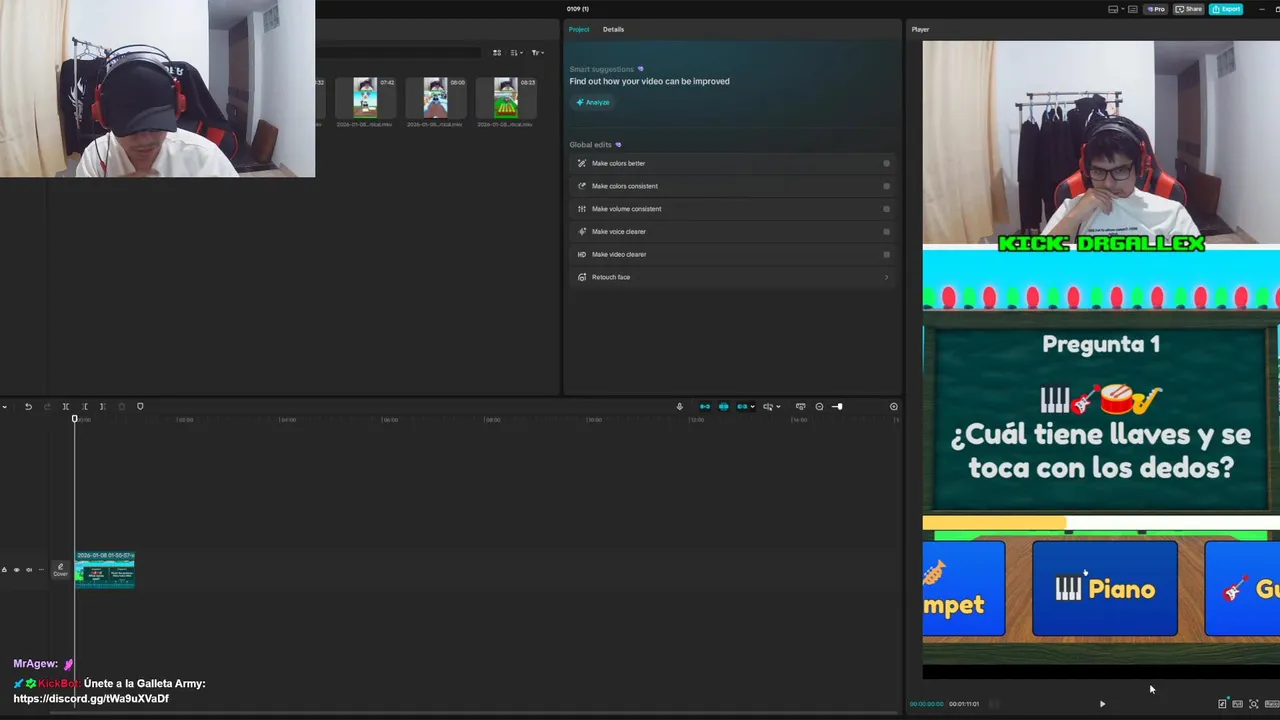The width and height of the screenshot is (1280, 720).
Task: Open the media sort dropdown
Action: click(516, 53)
